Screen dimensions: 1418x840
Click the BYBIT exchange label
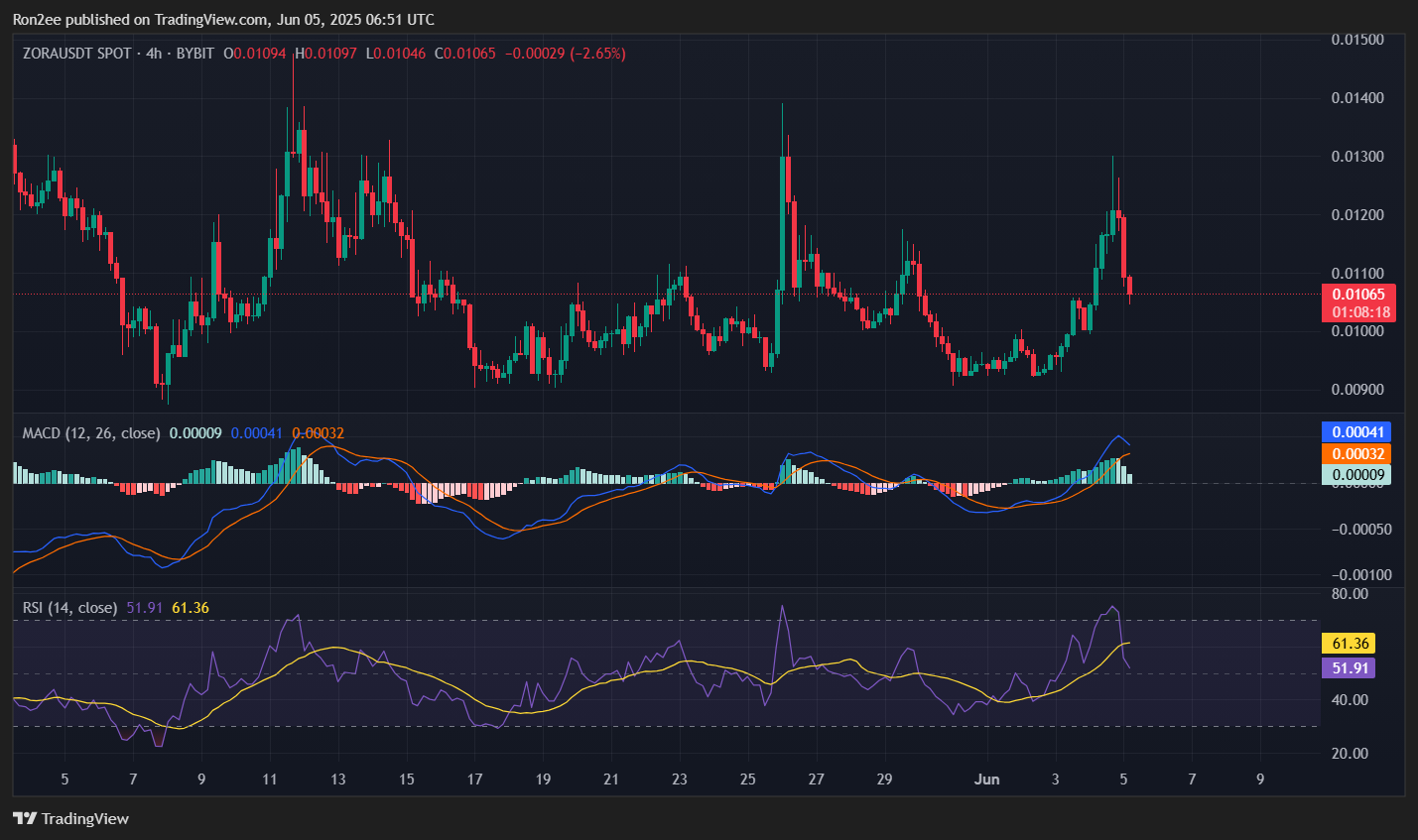coord(196,54)
